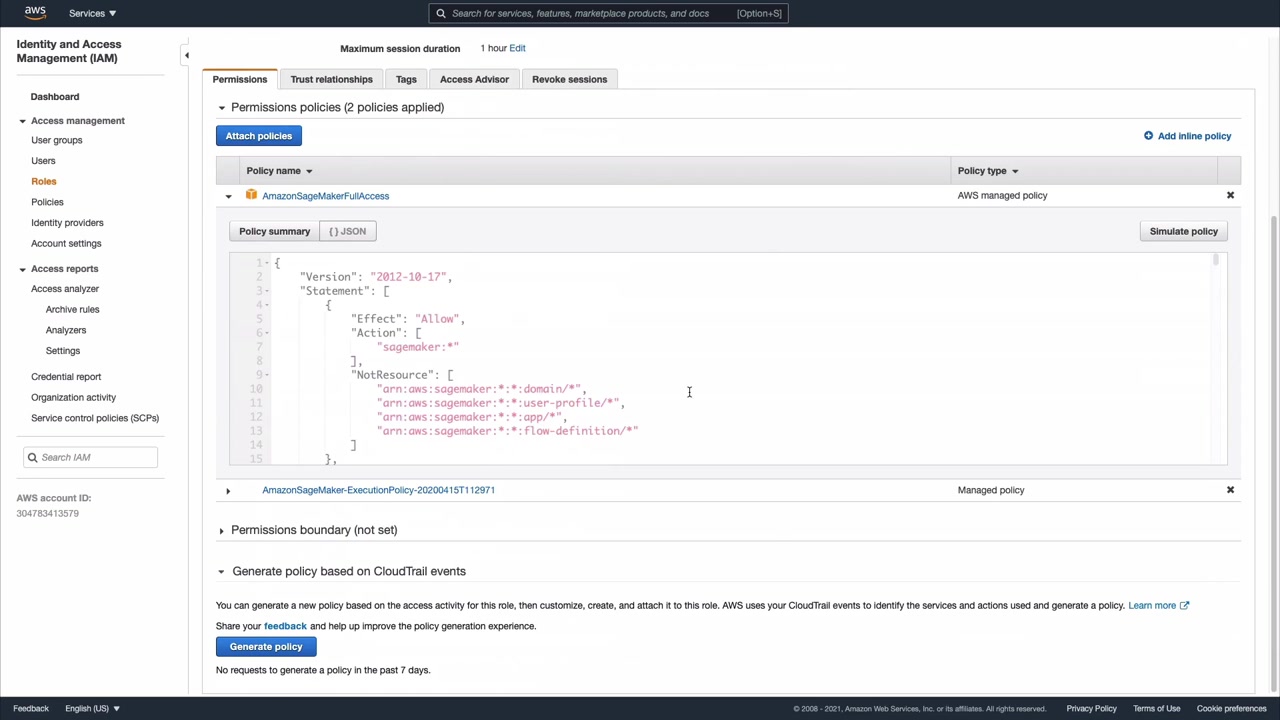This screenshot has height=720, width=1280.
Task: Open the AmazonSageMakerFullAccess policy link
Action: tap(326, 196)
